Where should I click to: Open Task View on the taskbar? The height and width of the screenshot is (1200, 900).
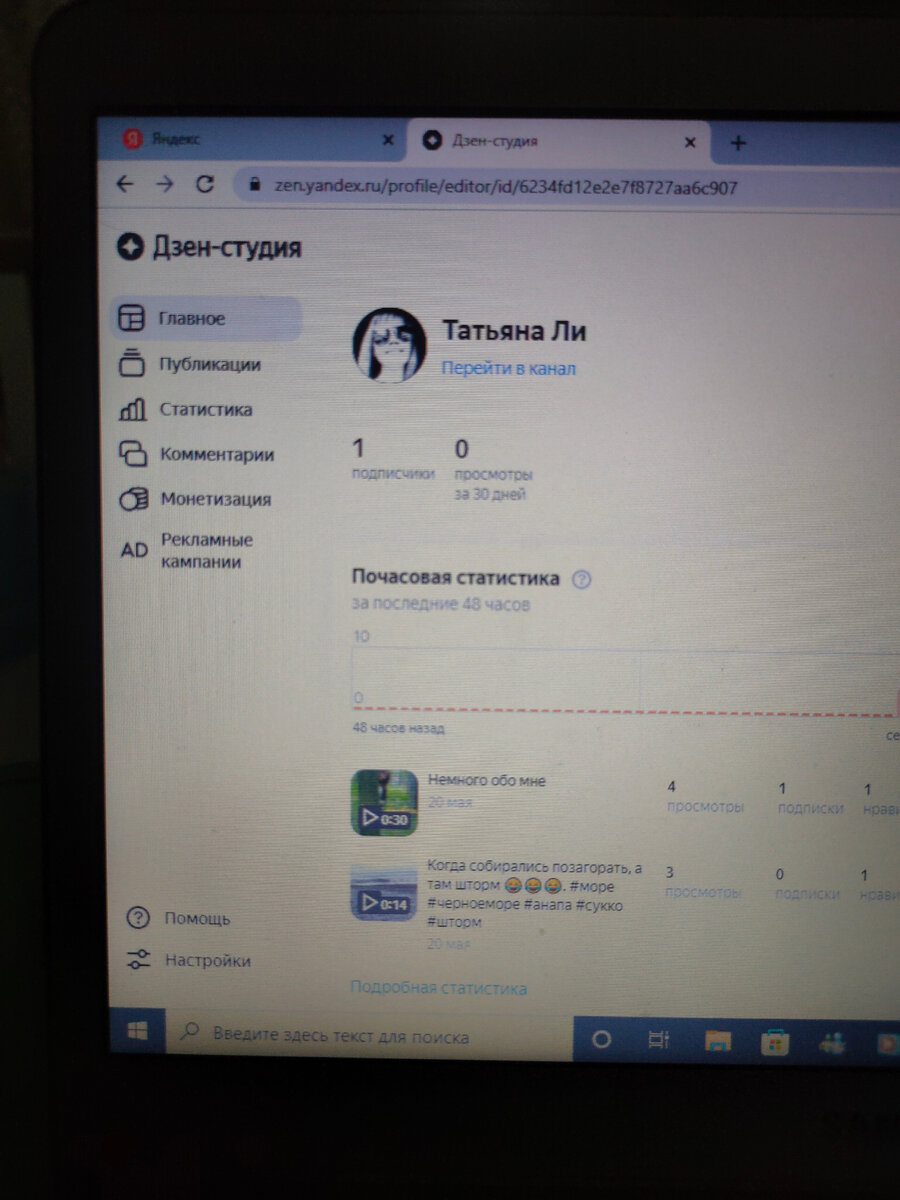click(658, 1040)
